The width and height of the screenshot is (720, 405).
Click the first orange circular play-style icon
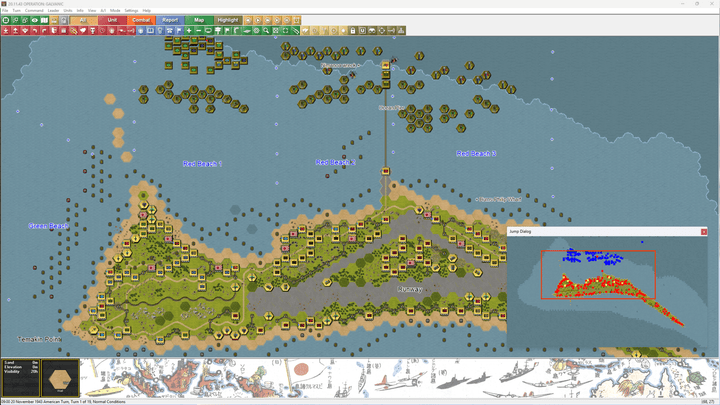tap(248, 20)
